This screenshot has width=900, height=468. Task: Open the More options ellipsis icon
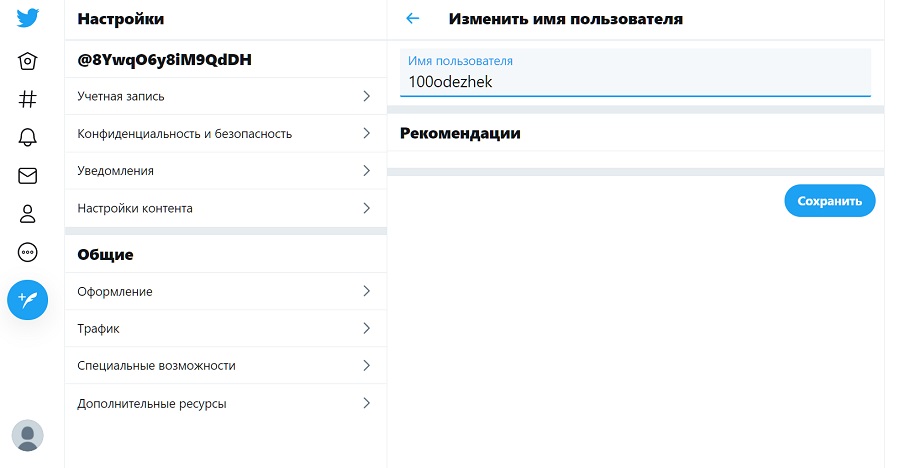[28, 252]
